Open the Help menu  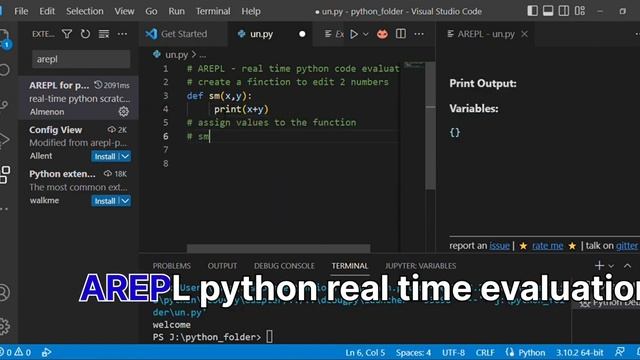pos(251,11)
